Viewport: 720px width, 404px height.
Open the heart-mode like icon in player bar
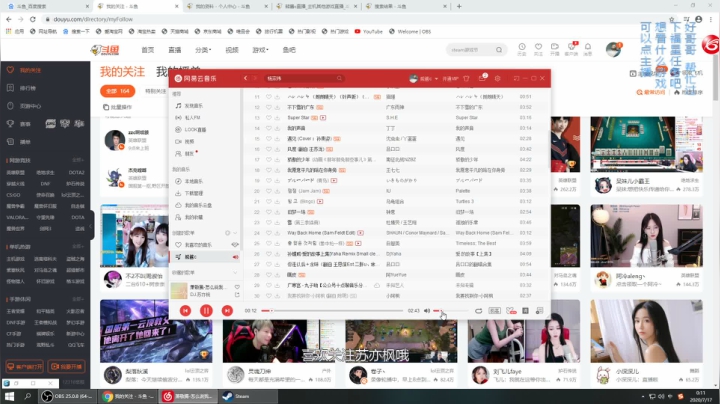[x=511, y=311]
